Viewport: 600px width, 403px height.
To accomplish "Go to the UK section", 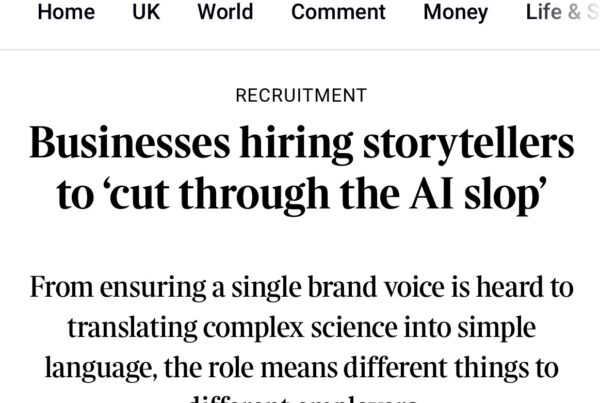I will pyautogui.click(x=146, y=13).
